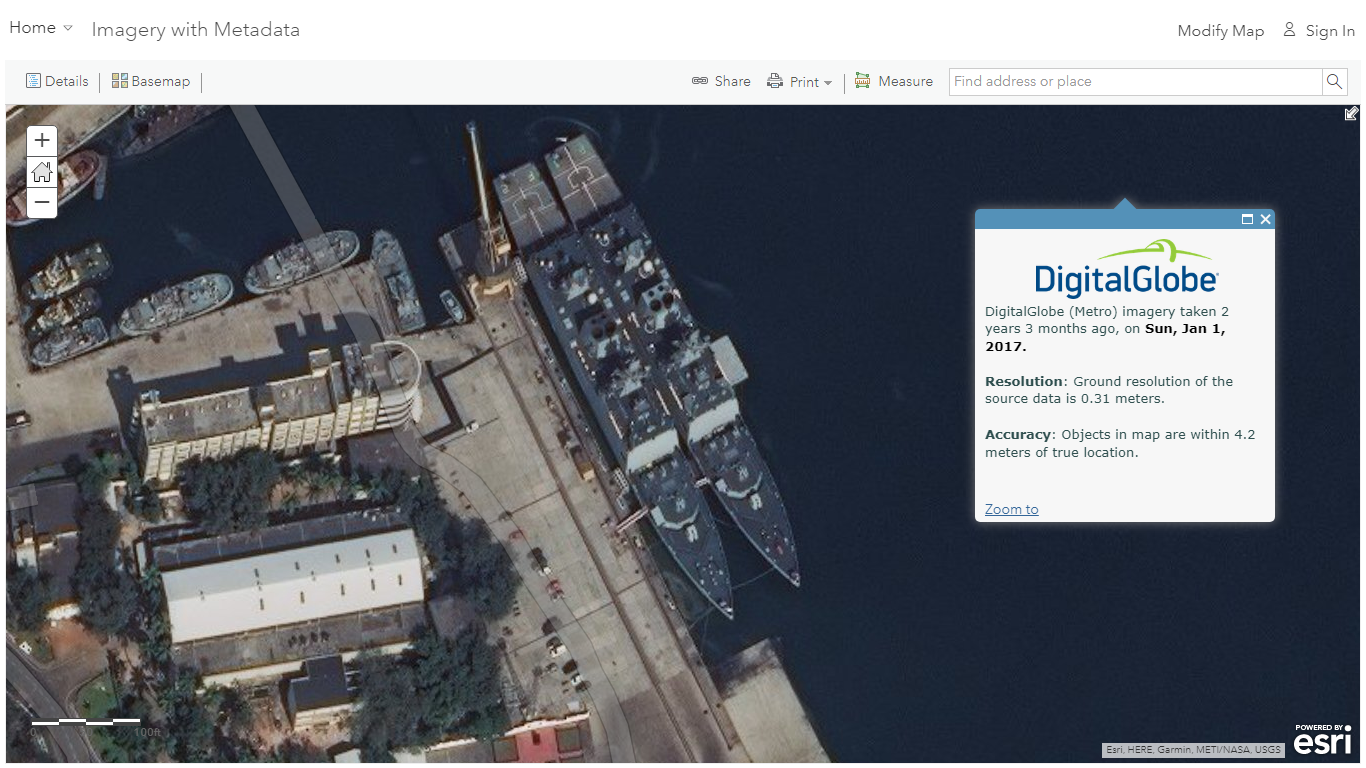Screen dimensions: 1366x768
Task: Close the DigitalGlobe popup
Action: (x=1266, y=219)
